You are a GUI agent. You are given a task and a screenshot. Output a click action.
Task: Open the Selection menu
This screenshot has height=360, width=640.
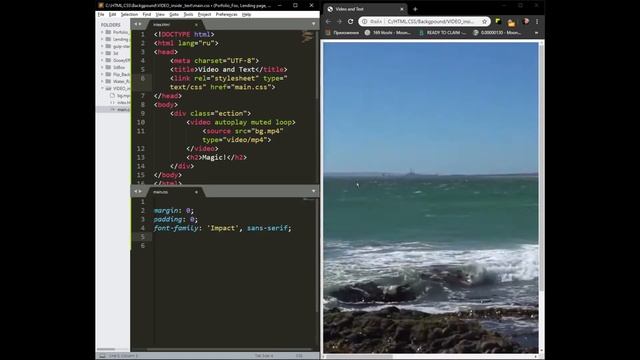click(129, 14)
